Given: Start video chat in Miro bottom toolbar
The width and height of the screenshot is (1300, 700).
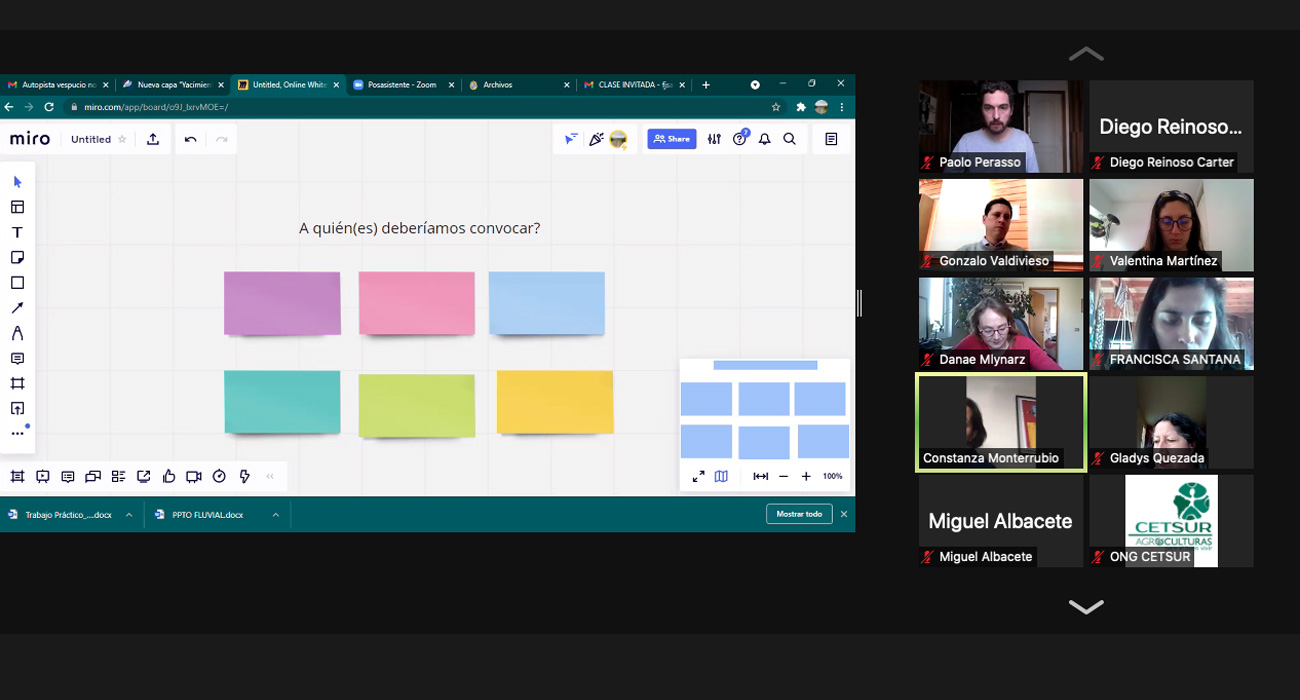Looking at the screenshot, I should pyautogui.click(x=194, y=477).
